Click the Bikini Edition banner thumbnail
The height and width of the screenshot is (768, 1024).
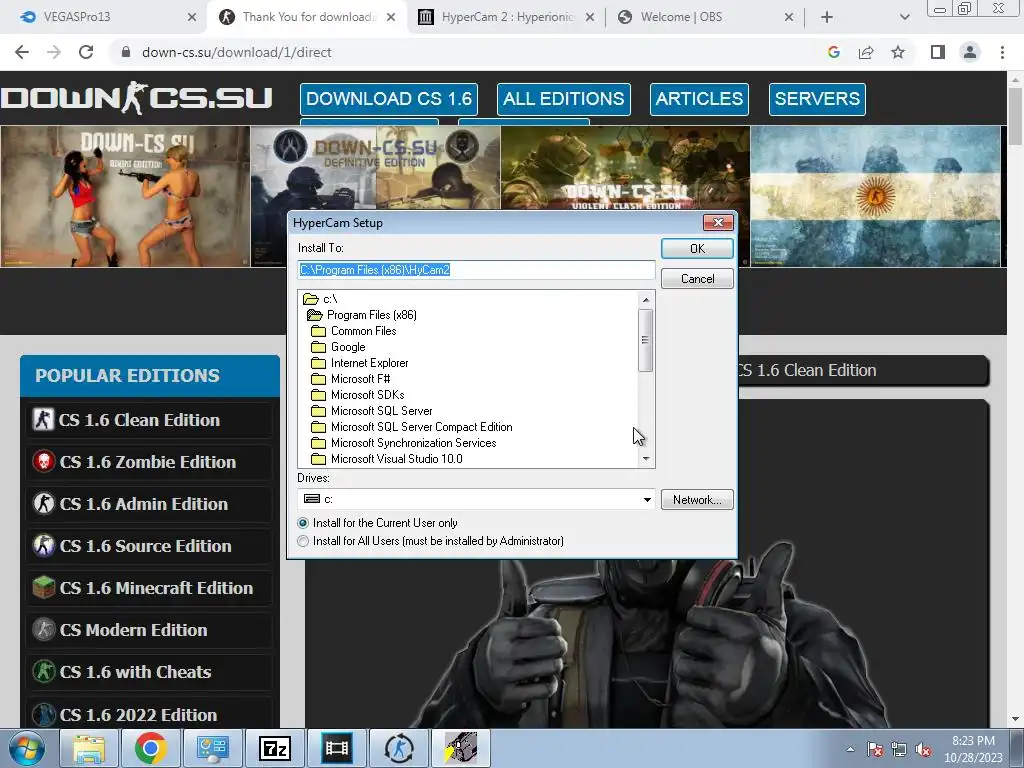pyautogui.click(x=125, y=196)
